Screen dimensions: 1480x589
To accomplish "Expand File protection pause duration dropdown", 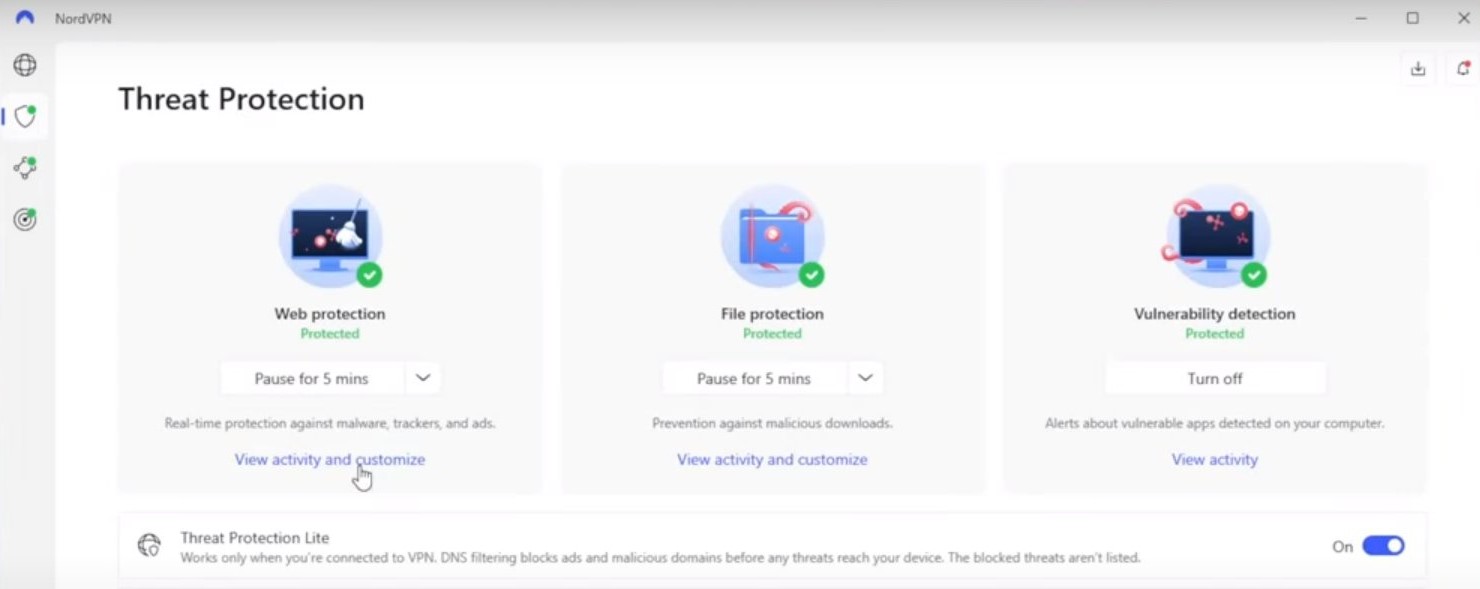I will coord(866,378).
